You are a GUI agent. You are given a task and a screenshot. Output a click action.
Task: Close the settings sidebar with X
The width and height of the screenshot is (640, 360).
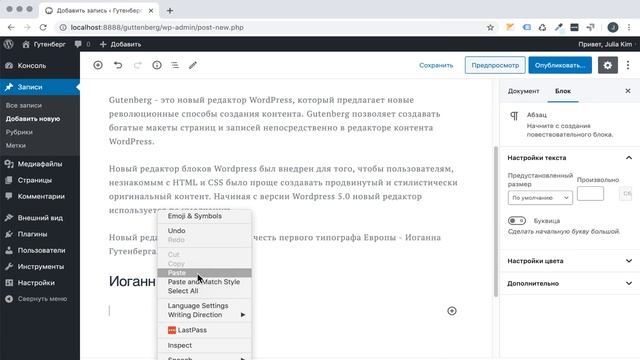[x=628, y=91]
